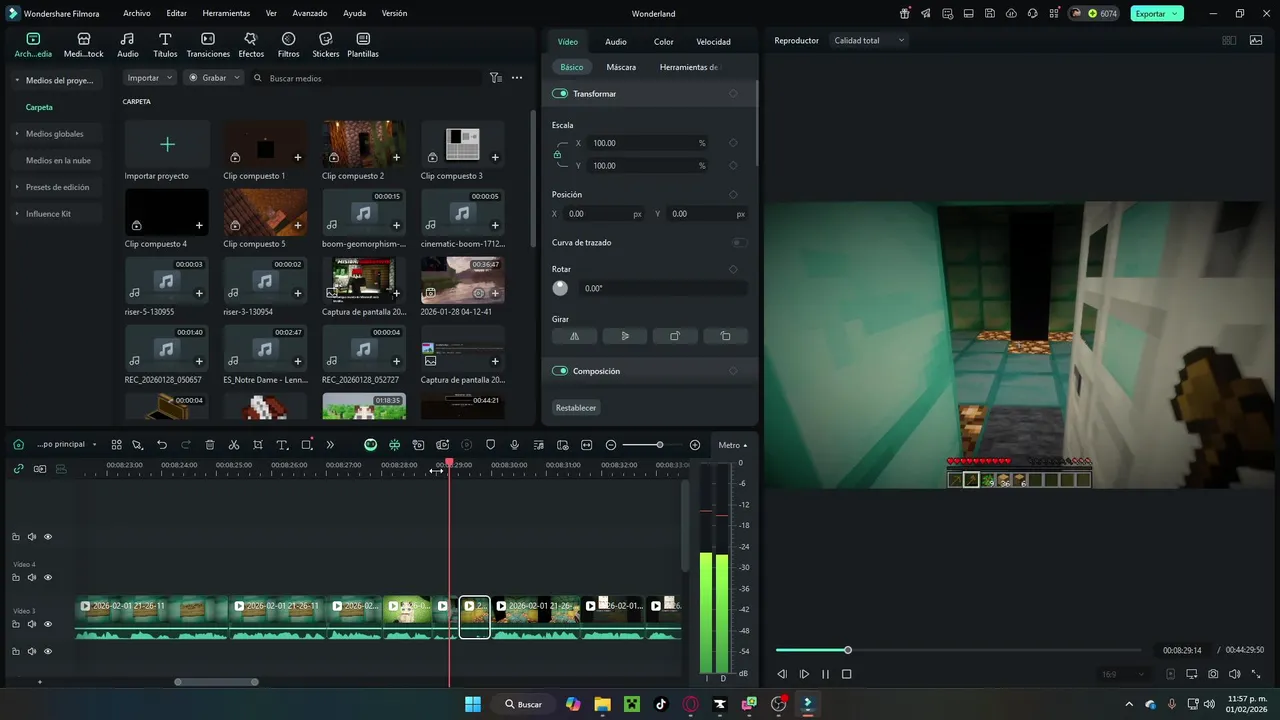This screenshot has height=720, width=1280.
Task: Toggle the timeline auto-link chain icon
Action: tap(18, 469)
